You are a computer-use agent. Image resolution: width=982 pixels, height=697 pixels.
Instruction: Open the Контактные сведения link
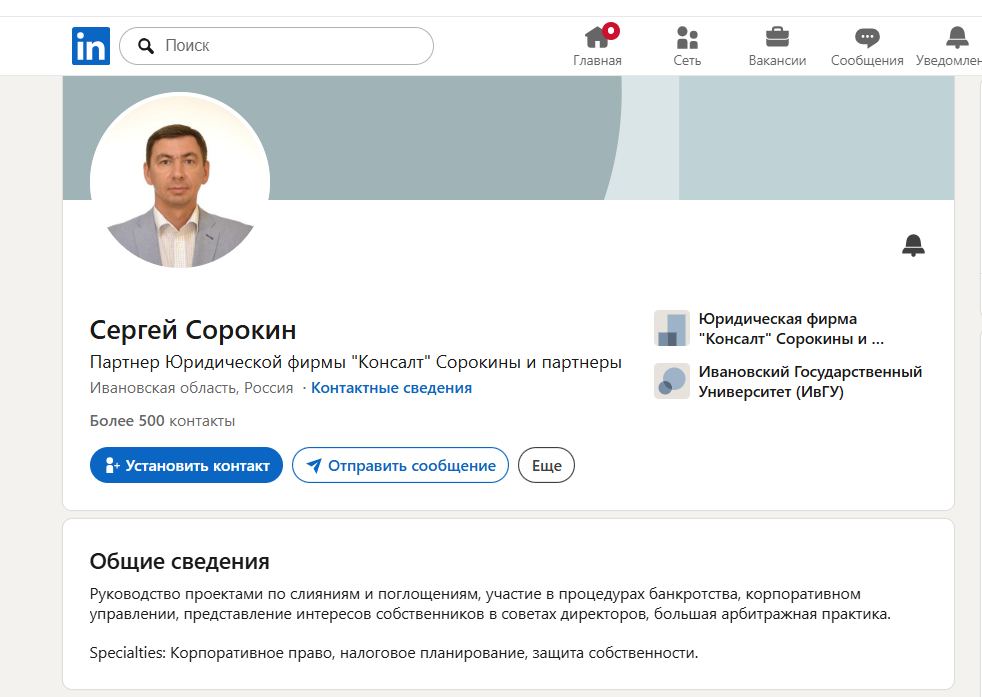pos(391,388)
